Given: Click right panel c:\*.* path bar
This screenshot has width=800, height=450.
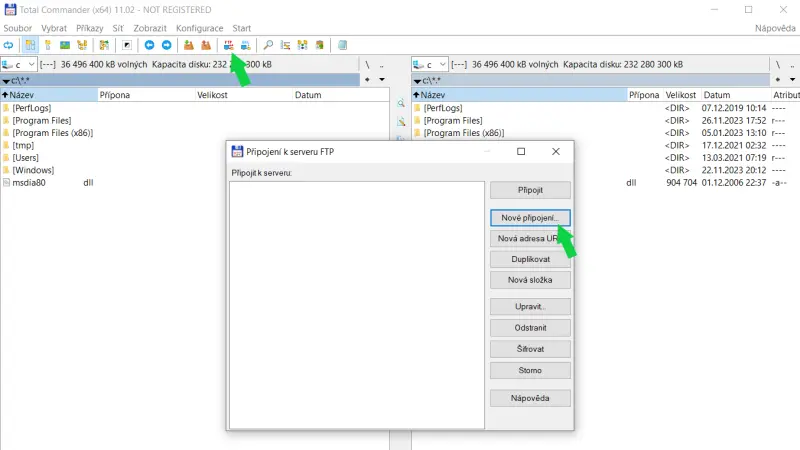Looking at the screenshot, I should 591,81.
